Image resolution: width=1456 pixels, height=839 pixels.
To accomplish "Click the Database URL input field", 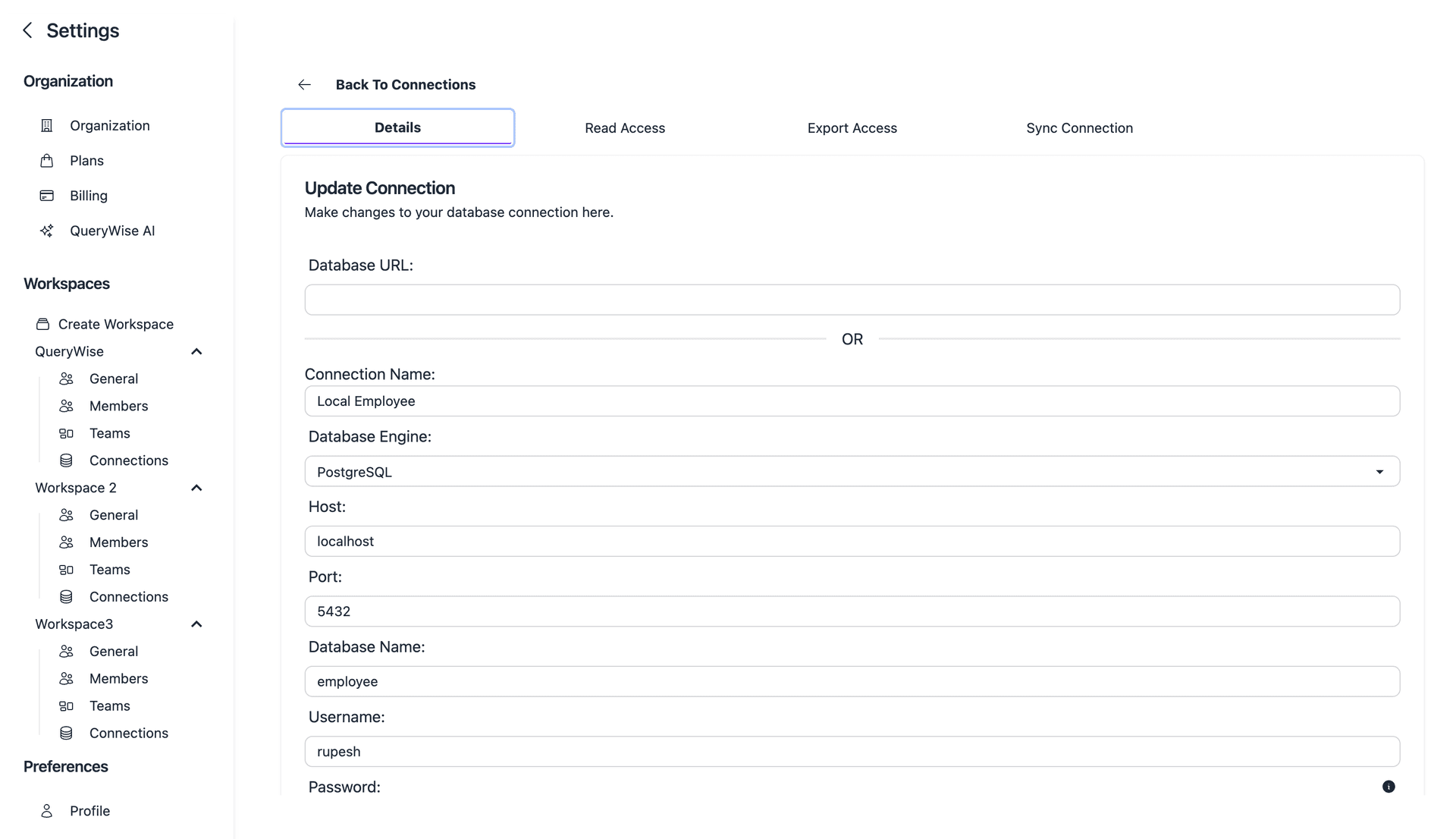I will [852, 300].
